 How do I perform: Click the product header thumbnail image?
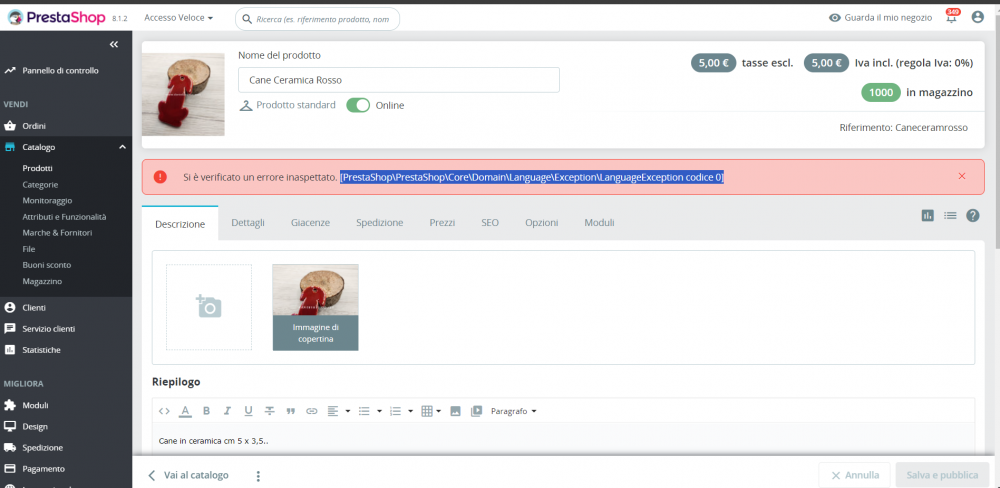click(x=183, y=94)
